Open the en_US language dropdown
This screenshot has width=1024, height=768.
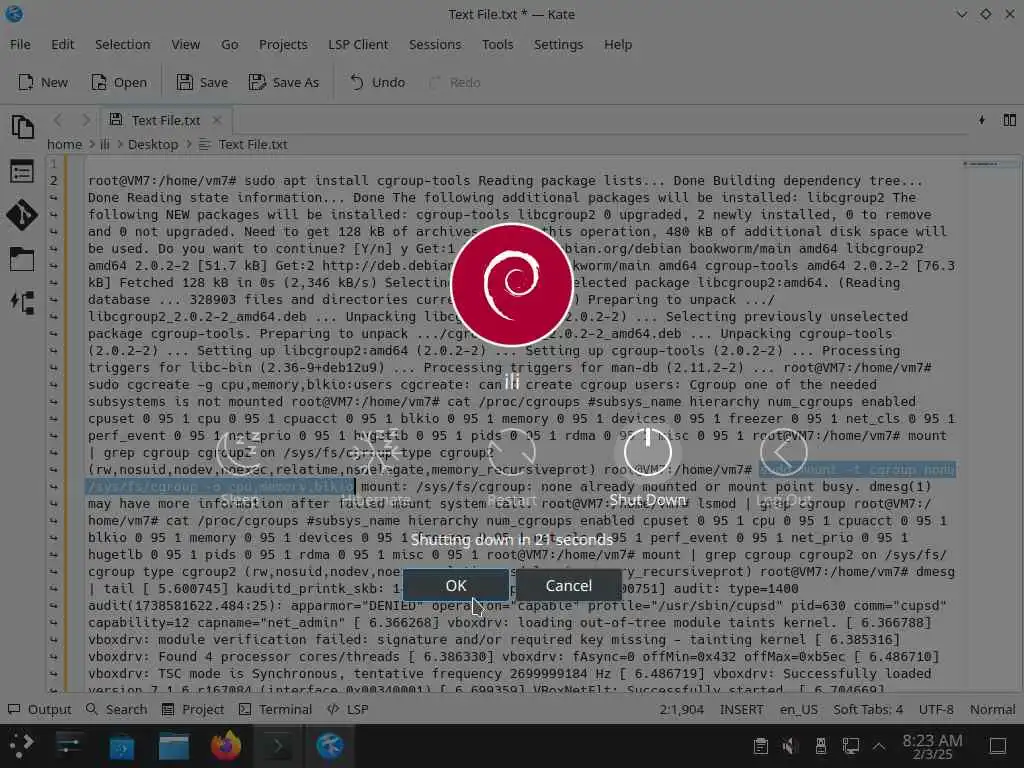click(x=798, y=709)
